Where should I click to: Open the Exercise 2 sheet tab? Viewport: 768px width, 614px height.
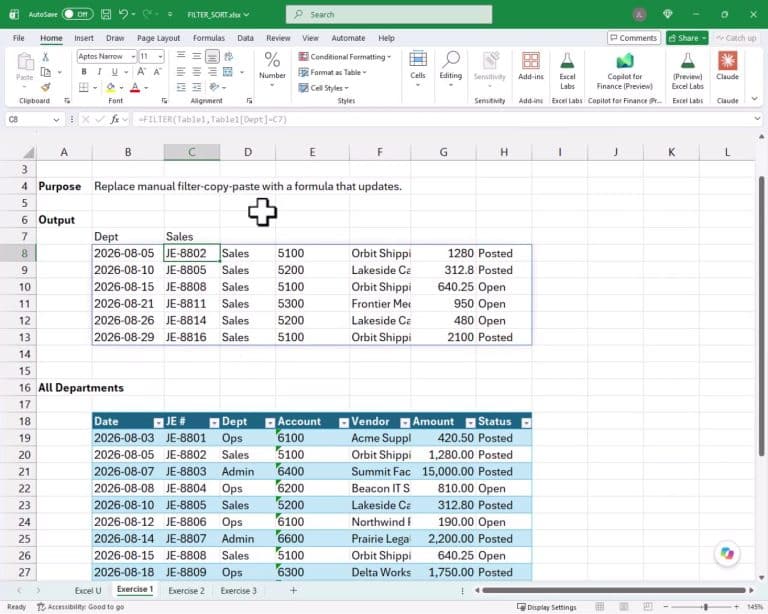coord(187,591)
